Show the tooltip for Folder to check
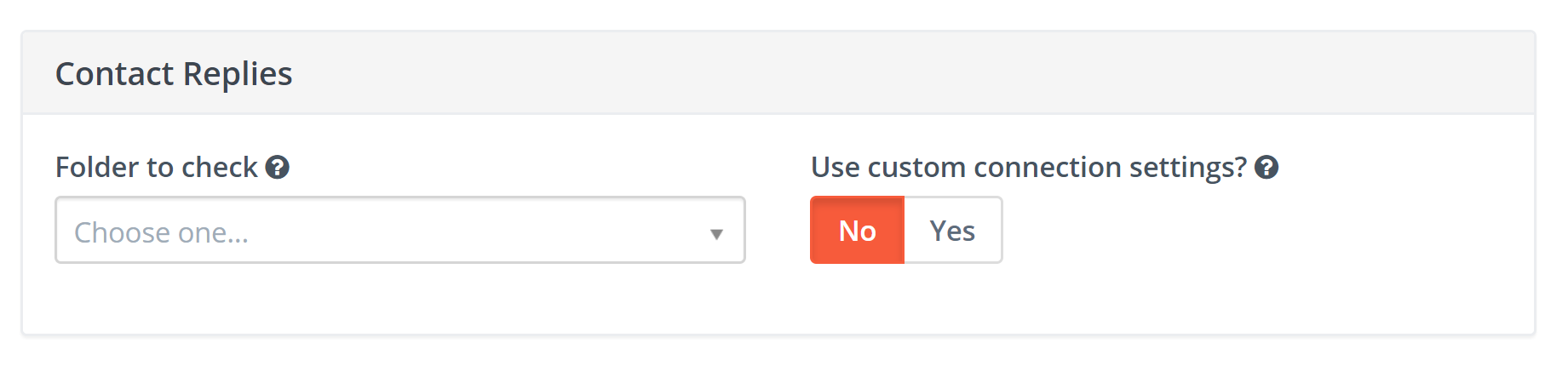 277,167
